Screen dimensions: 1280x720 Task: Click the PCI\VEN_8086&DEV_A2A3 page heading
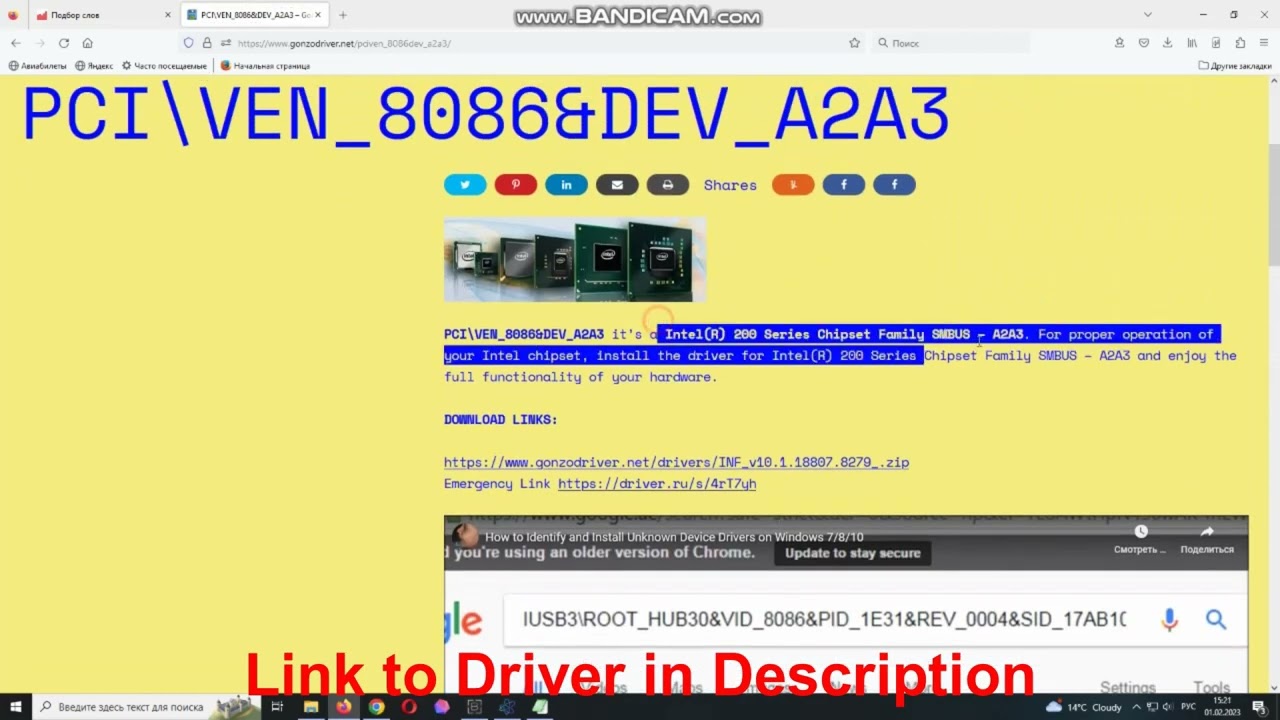486,114
